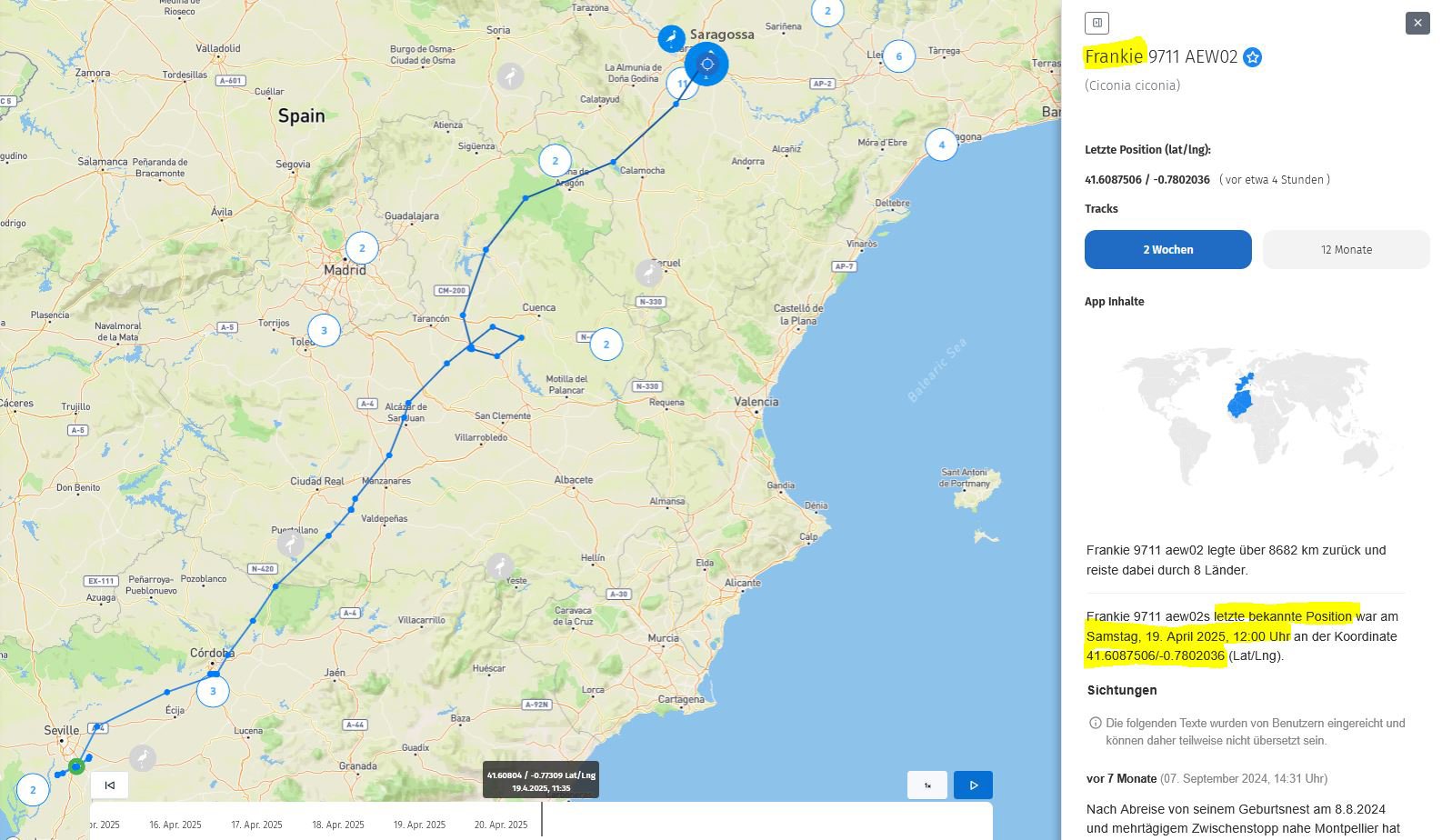Jump to the start of the track

pos(110,785)
